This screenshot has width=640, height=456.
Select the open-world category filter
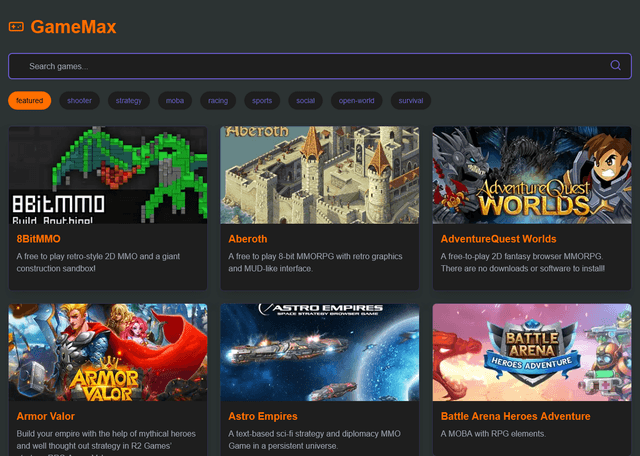click(x=356, y=100)
